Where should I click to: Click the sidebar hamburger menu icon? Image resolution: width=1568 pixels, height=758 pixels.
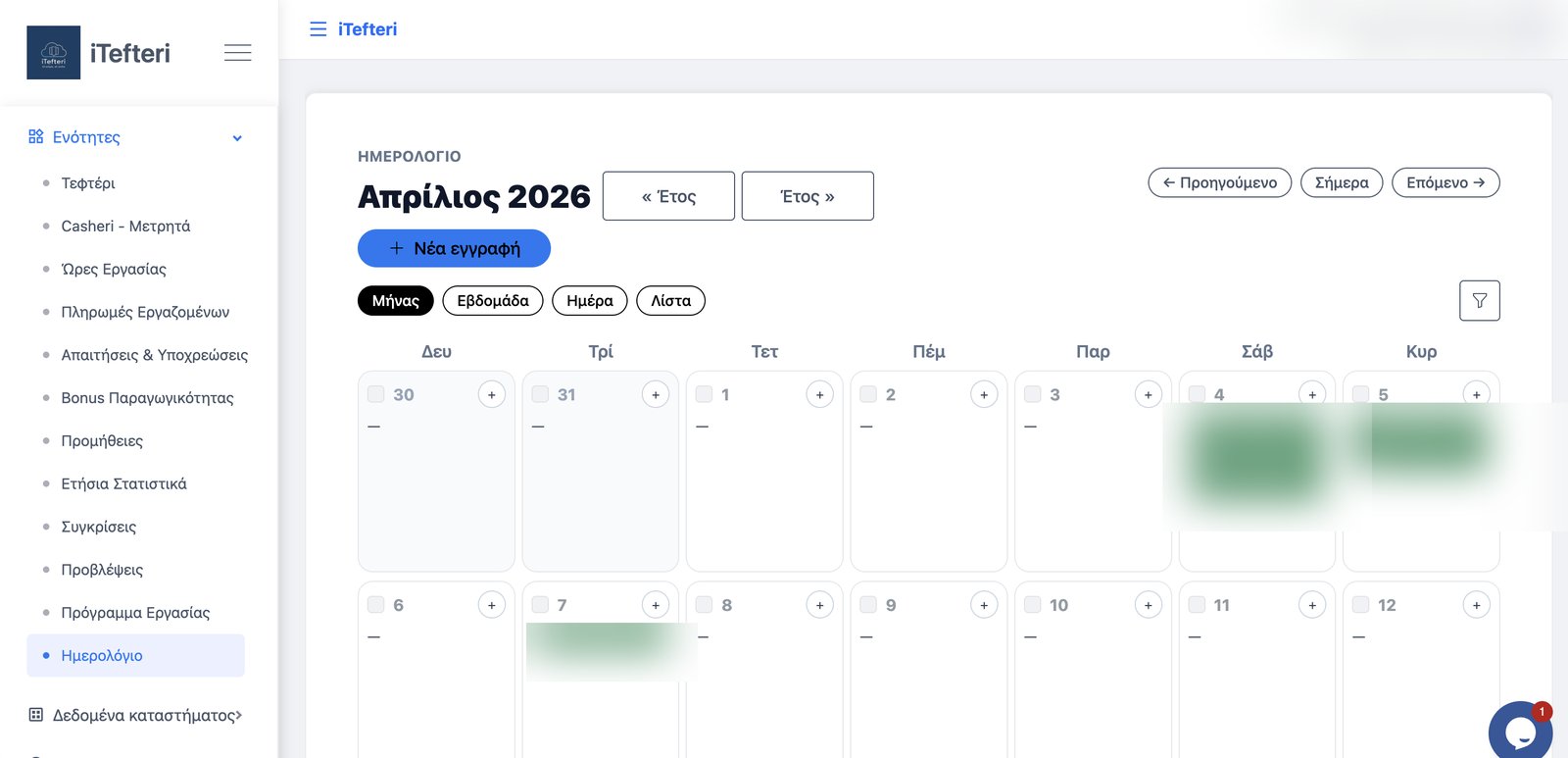237,53
